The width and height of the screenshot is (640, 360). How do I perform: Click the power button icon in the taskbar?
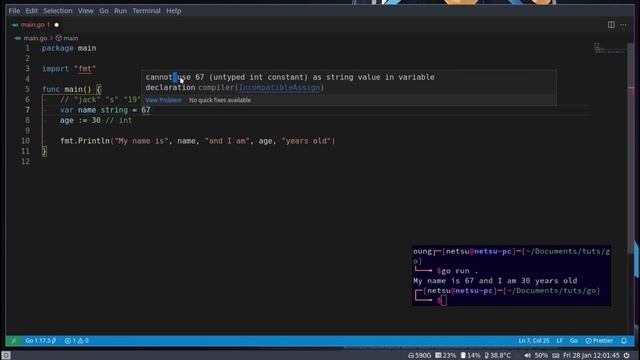(x=627, y=356)
